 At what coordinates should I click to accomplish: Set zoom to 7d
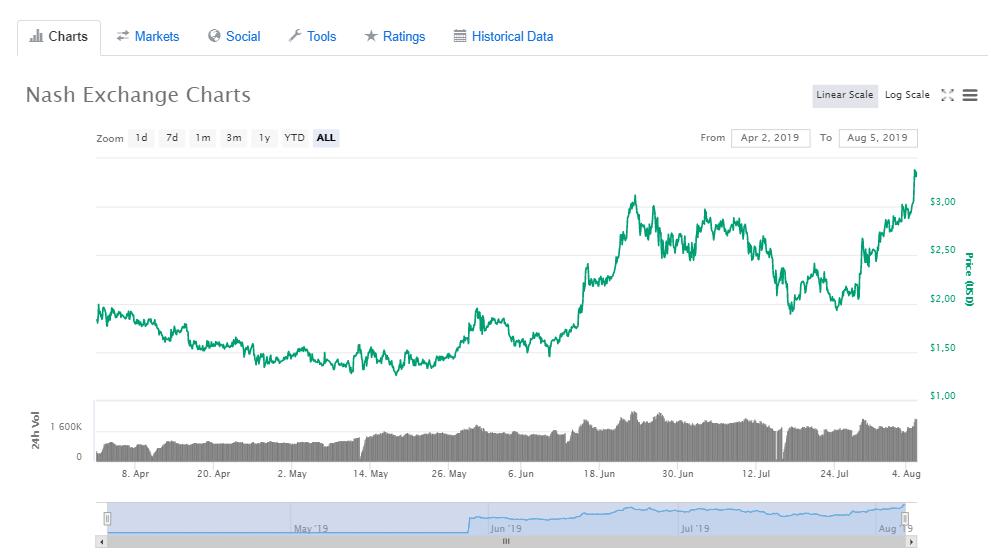point(172,138)
